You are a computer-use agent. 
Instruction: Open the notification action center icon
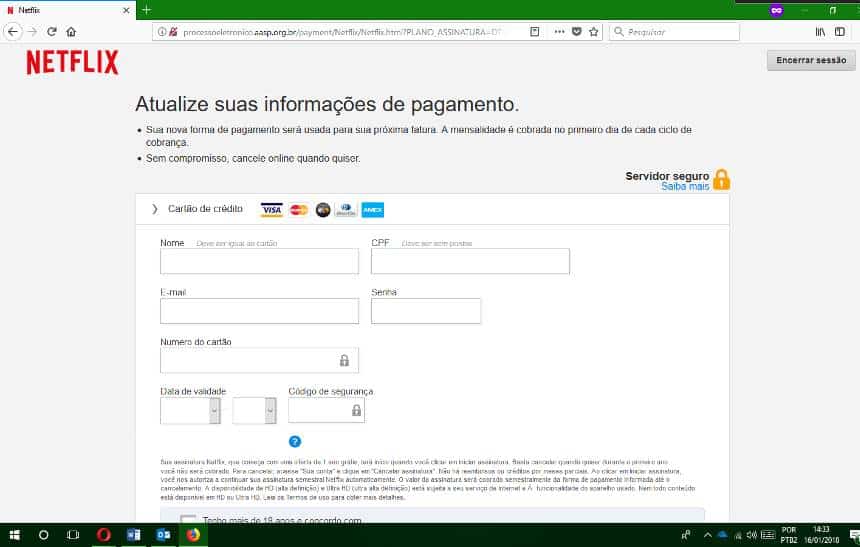tap(853, 535)
